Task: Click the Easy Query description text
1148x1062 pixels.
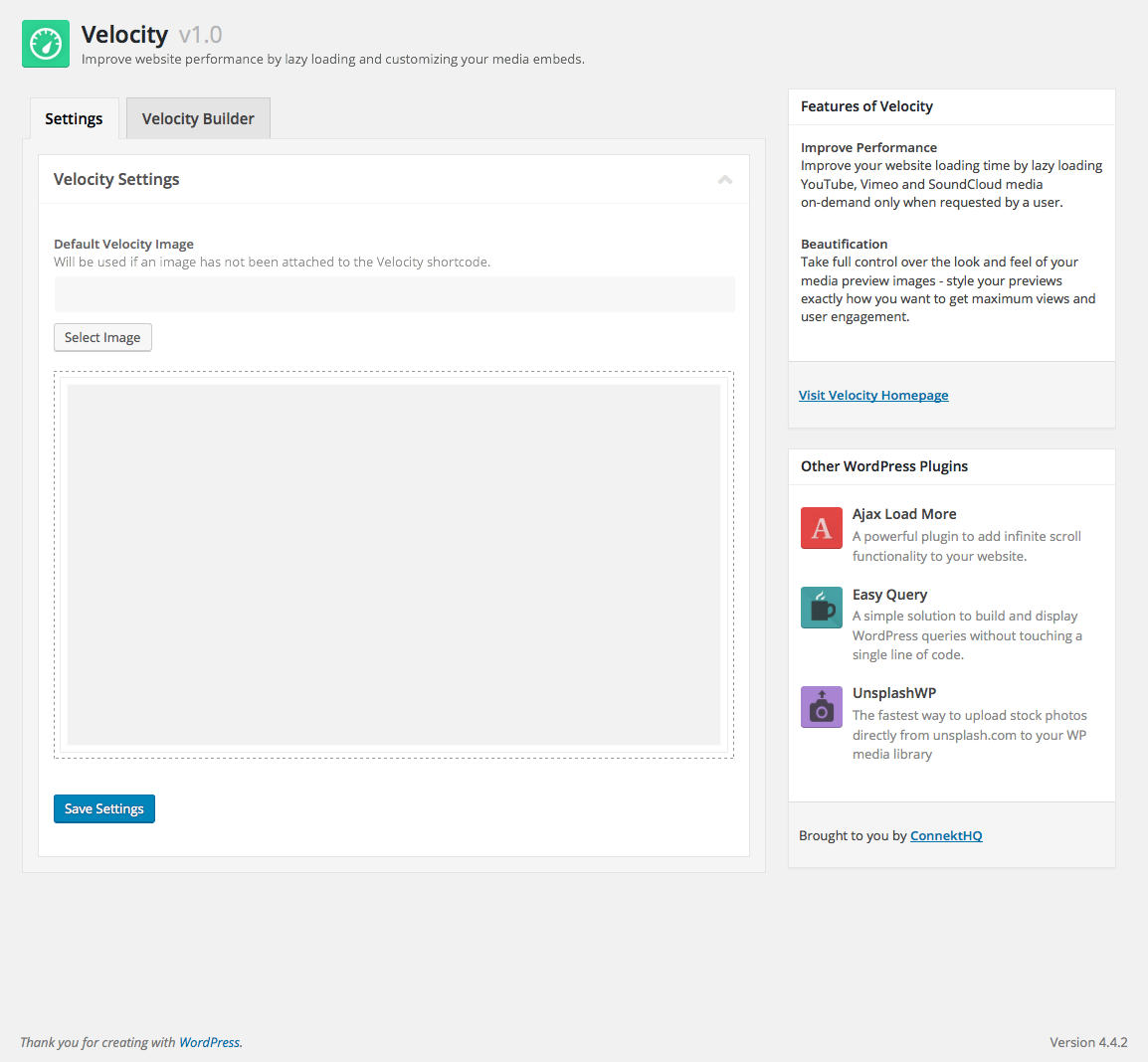Action: 967,635
